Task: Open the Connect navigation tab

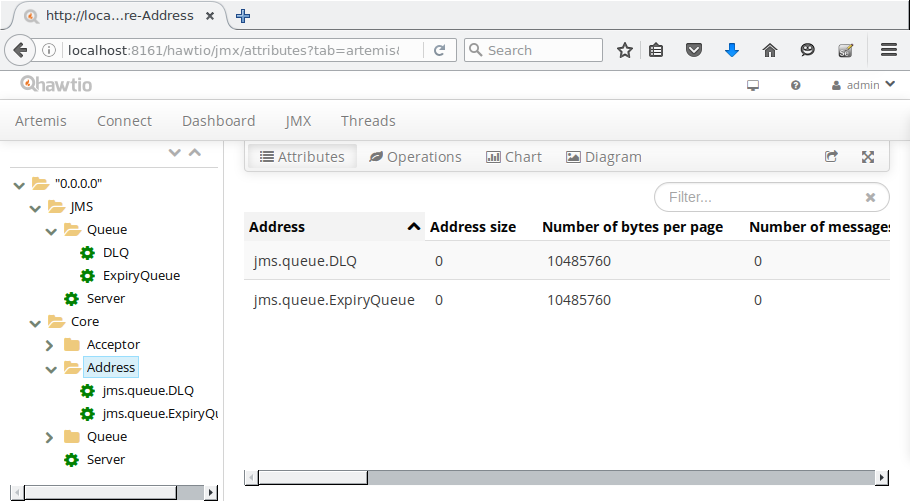Action: tap(124, 121)
